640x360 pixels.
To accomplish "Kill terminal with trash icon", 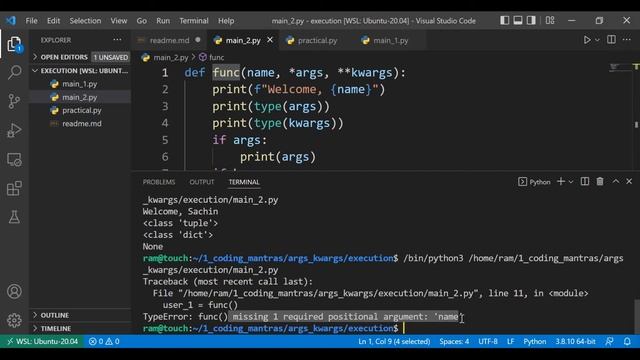I will click(600, 182).
